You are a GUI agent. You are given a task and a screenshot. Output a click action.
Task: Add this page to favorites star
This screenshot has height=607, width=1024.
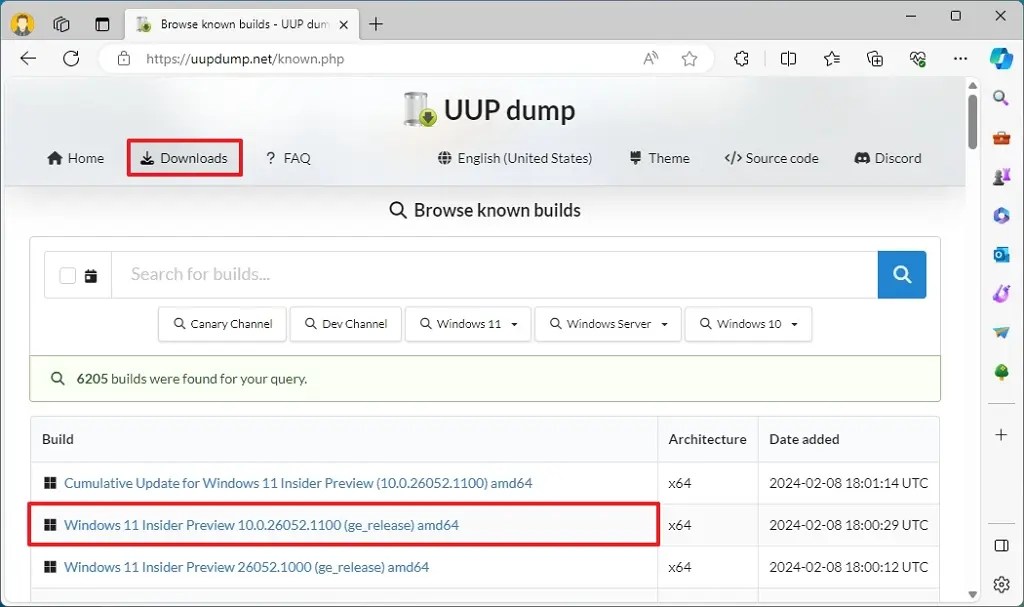(x=689, y=59)
